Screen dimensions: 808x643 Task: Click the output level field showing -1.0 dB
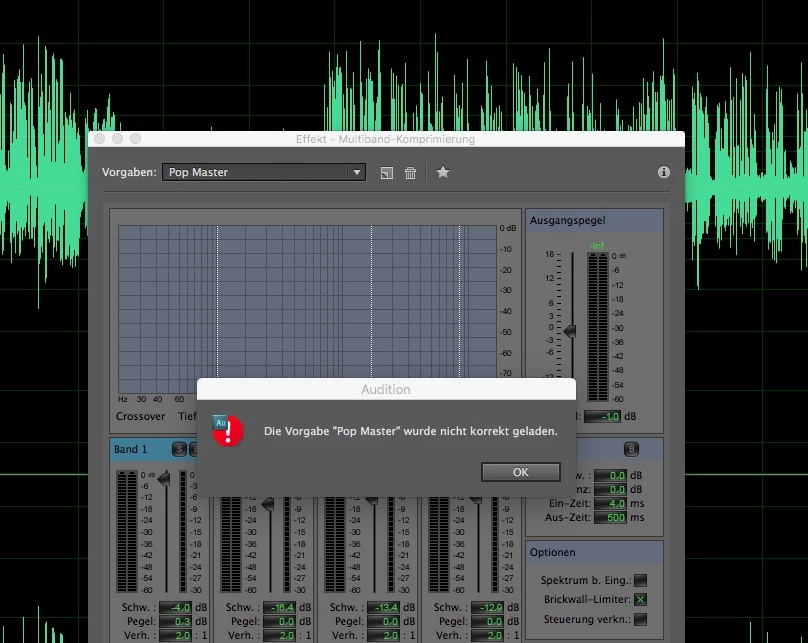[x=602, y=416]
